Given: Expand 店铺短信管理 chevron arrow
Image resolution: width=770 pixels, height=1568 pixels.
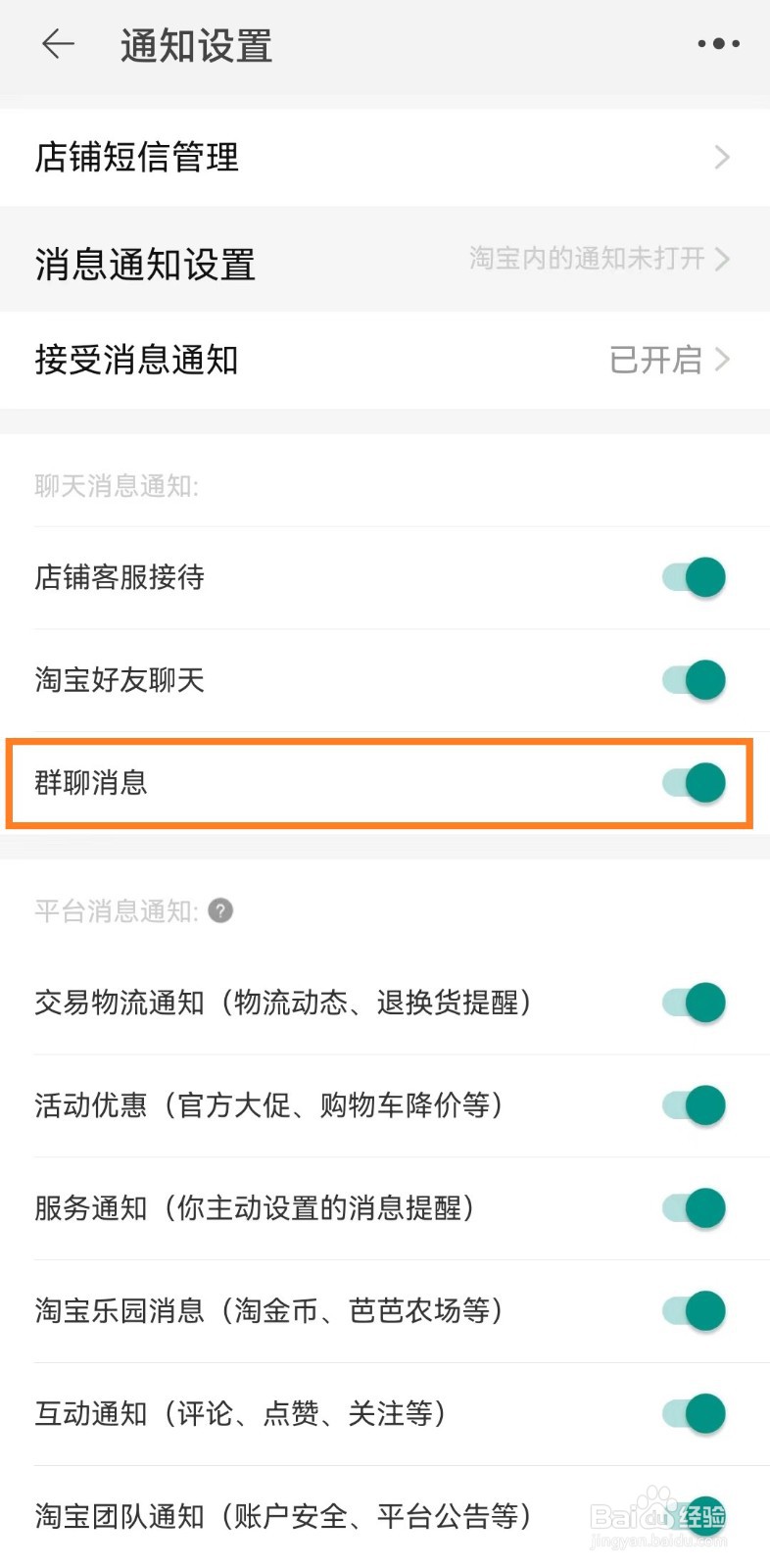Looking at the screenshot, I should coord(722,157).
